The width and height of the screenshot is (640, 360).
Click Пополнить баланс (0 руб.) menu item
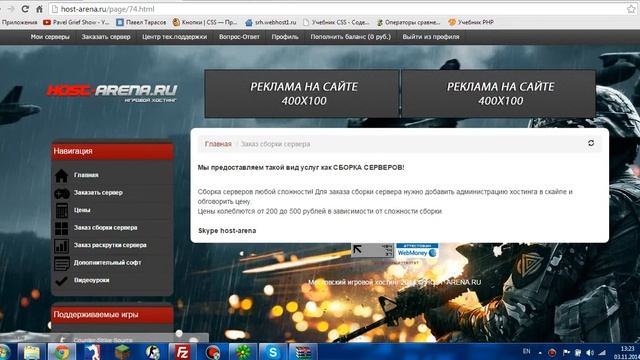[350, 37]
